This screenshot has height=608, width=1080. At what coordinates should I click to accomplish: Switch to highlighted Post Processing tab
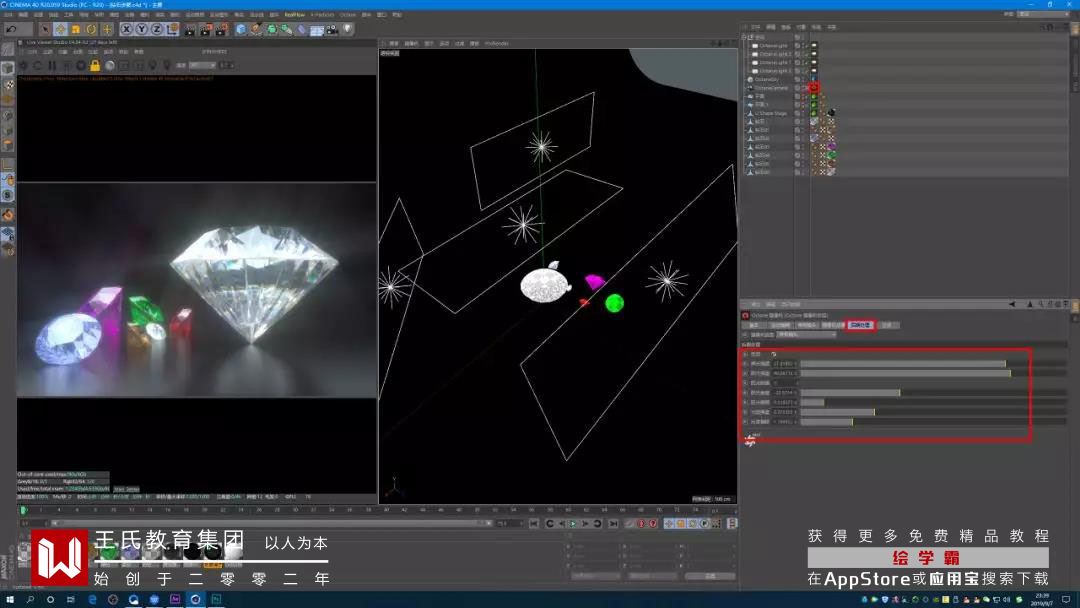coord(860,325)
